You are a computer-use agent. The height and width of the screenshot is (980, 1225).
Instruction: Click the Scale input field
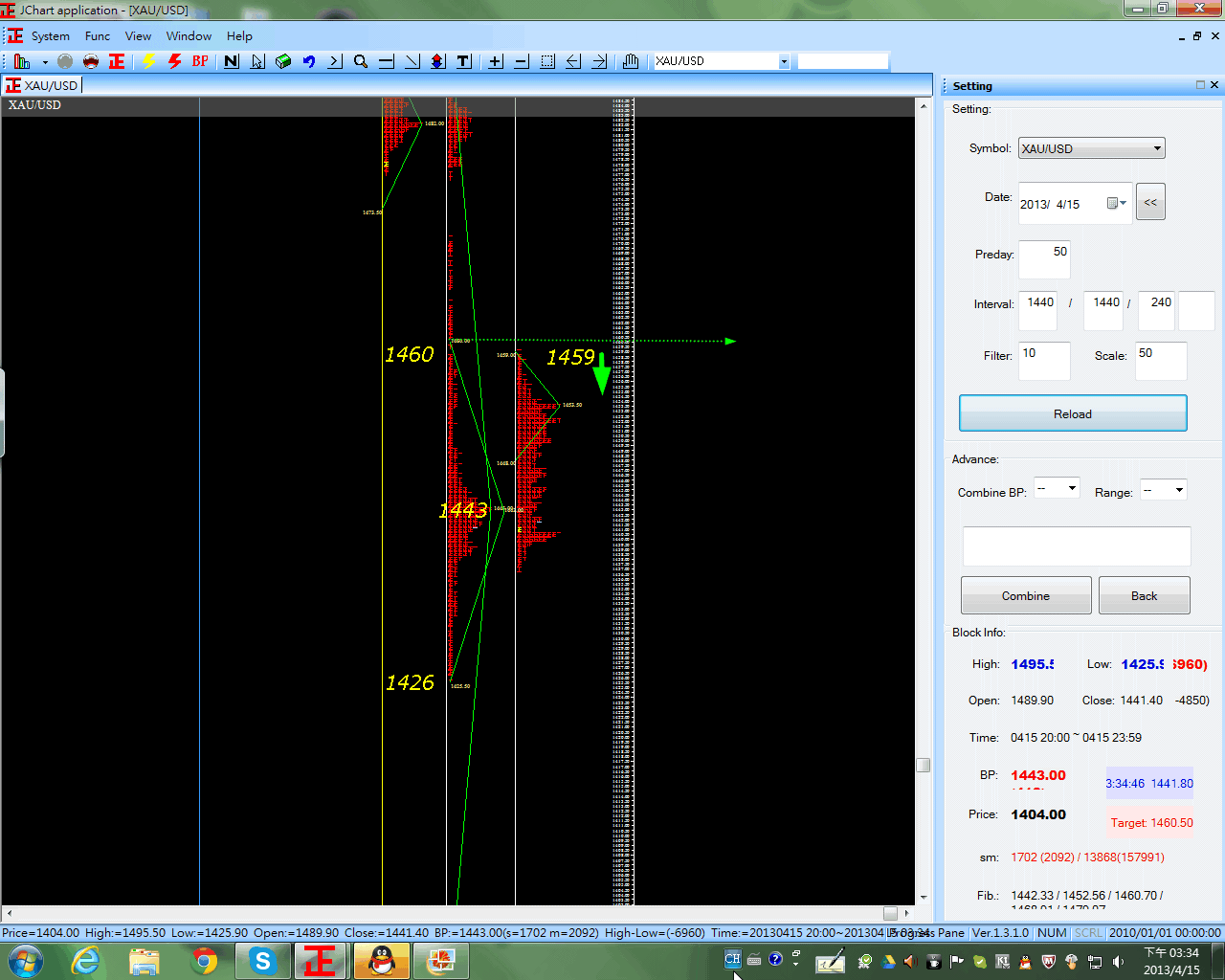tap(1161, 361)
